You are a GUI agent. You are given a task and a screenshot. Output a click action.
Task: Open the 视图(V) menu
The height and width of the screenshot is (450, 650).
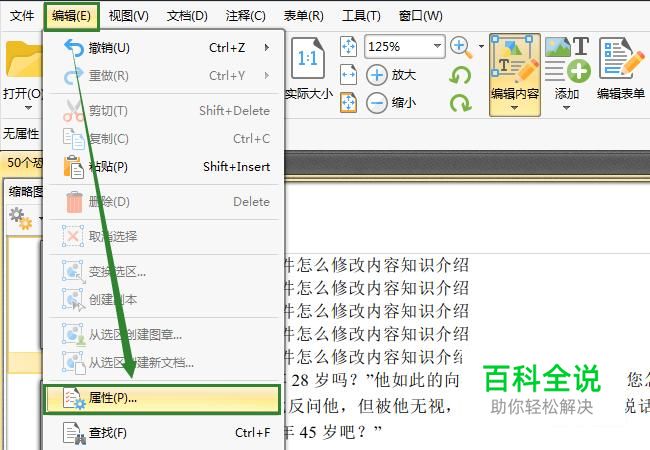click(x=129, y=16)
